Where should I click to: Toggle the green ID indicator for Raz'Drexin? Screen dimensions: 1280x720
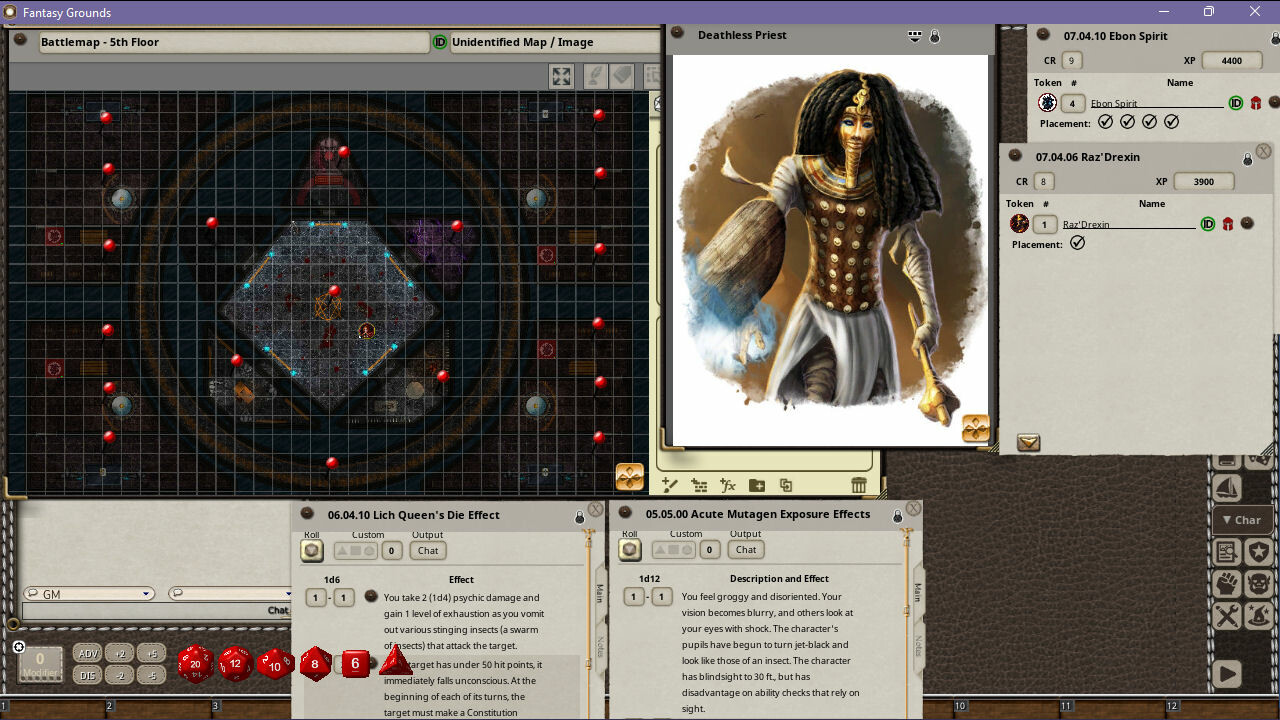1207,224
